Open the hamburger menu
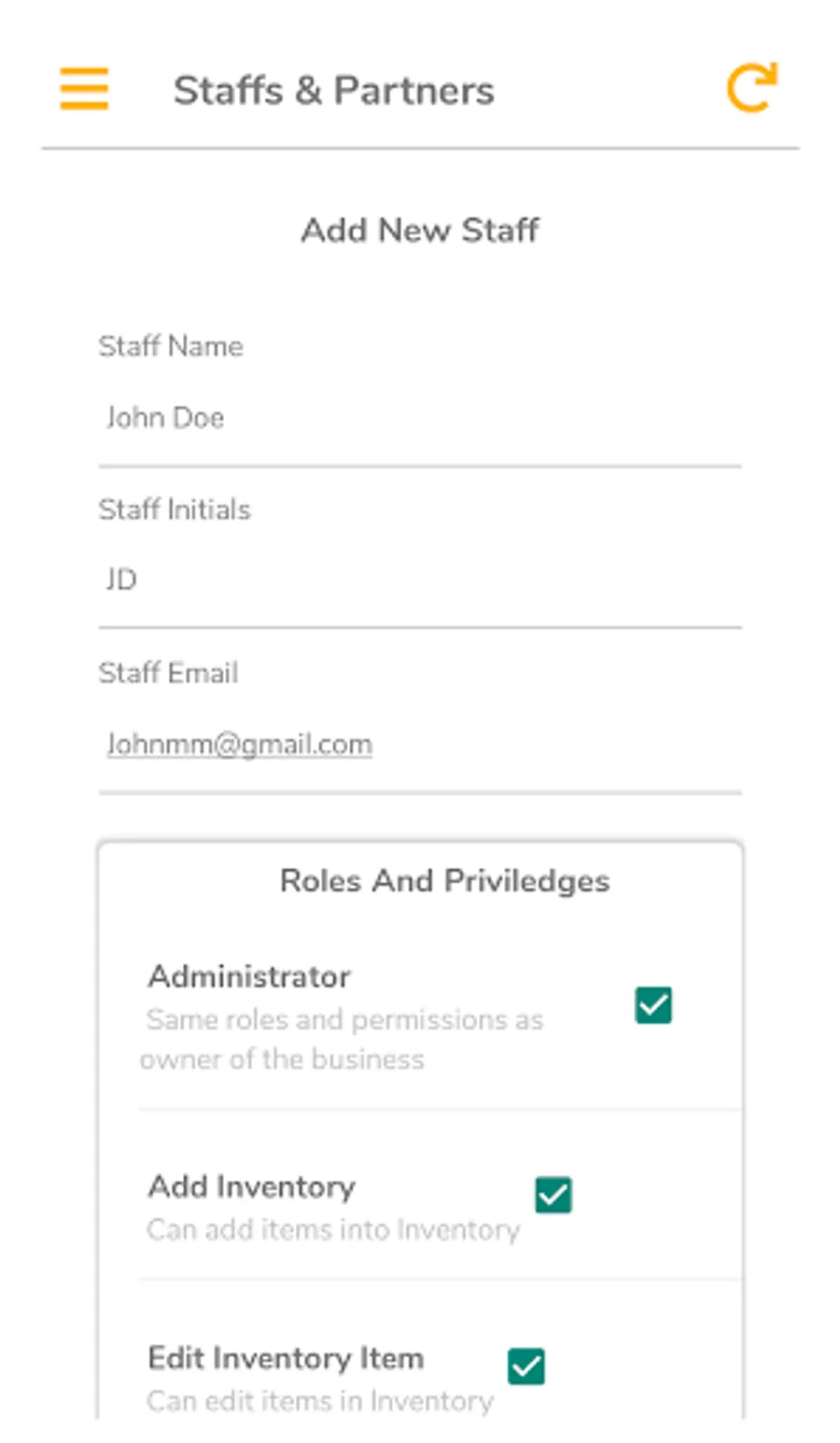Viewport: 840px width, 1443px height. tap(84, 90)
